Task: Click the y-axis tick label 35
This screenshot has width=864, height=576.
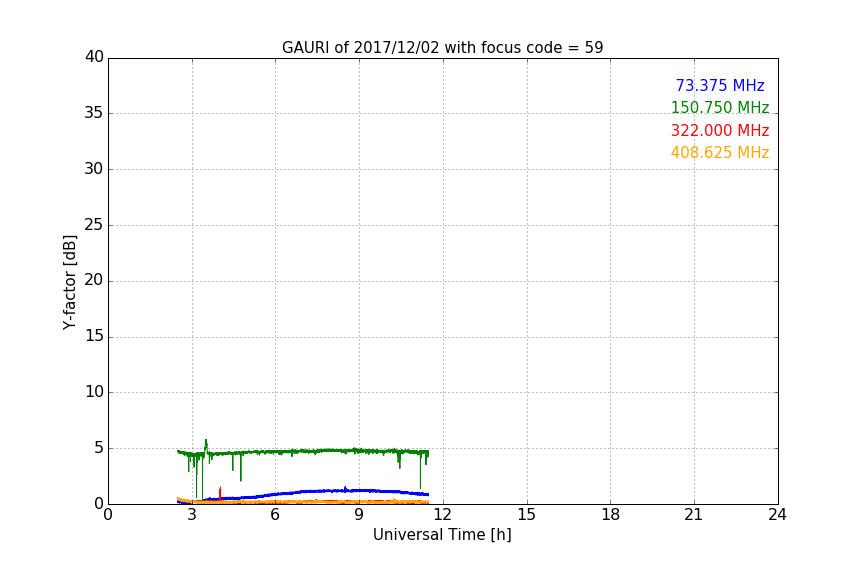Action: tap(94, 113)
